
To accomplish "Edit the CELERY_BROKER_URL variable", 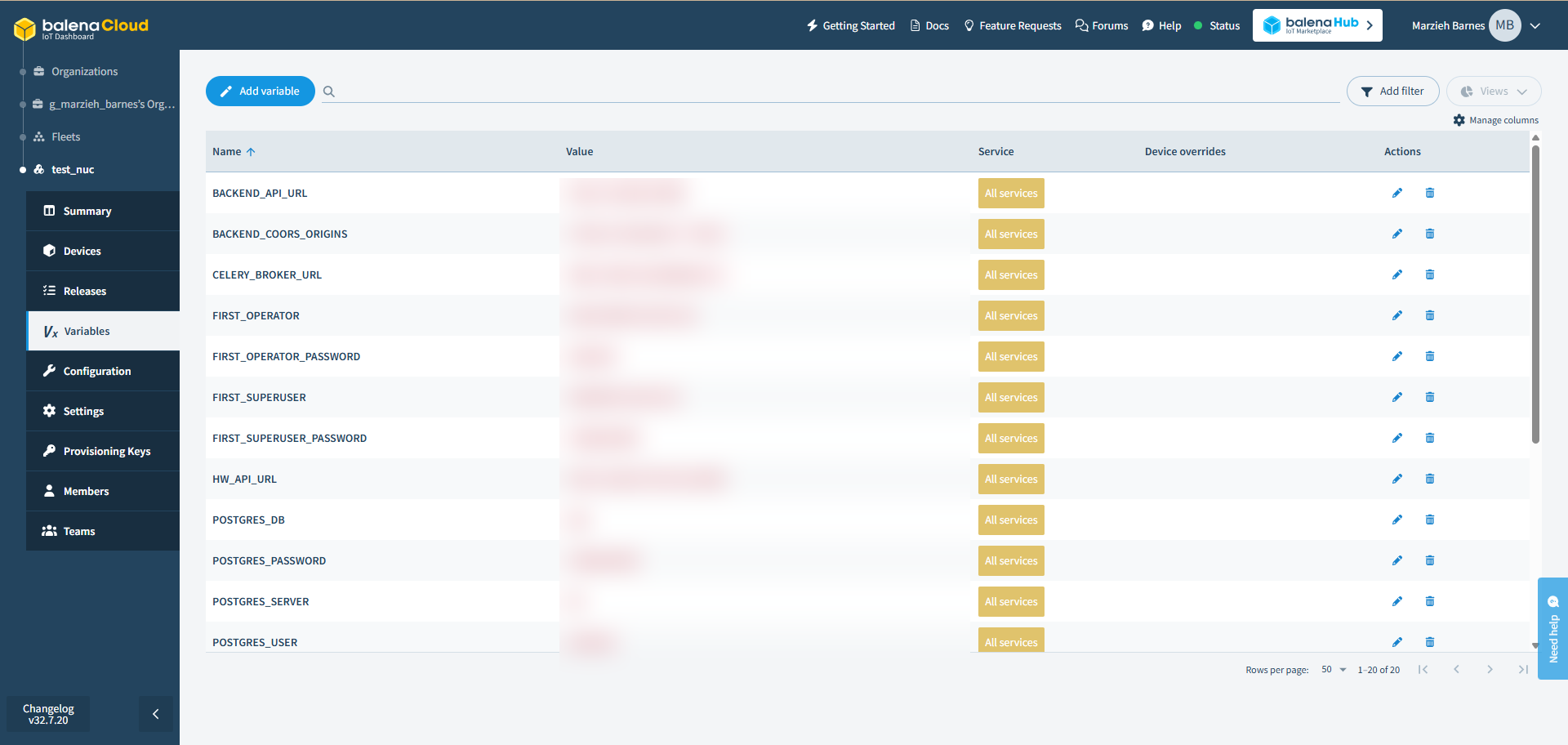I will click(1397, 274).
